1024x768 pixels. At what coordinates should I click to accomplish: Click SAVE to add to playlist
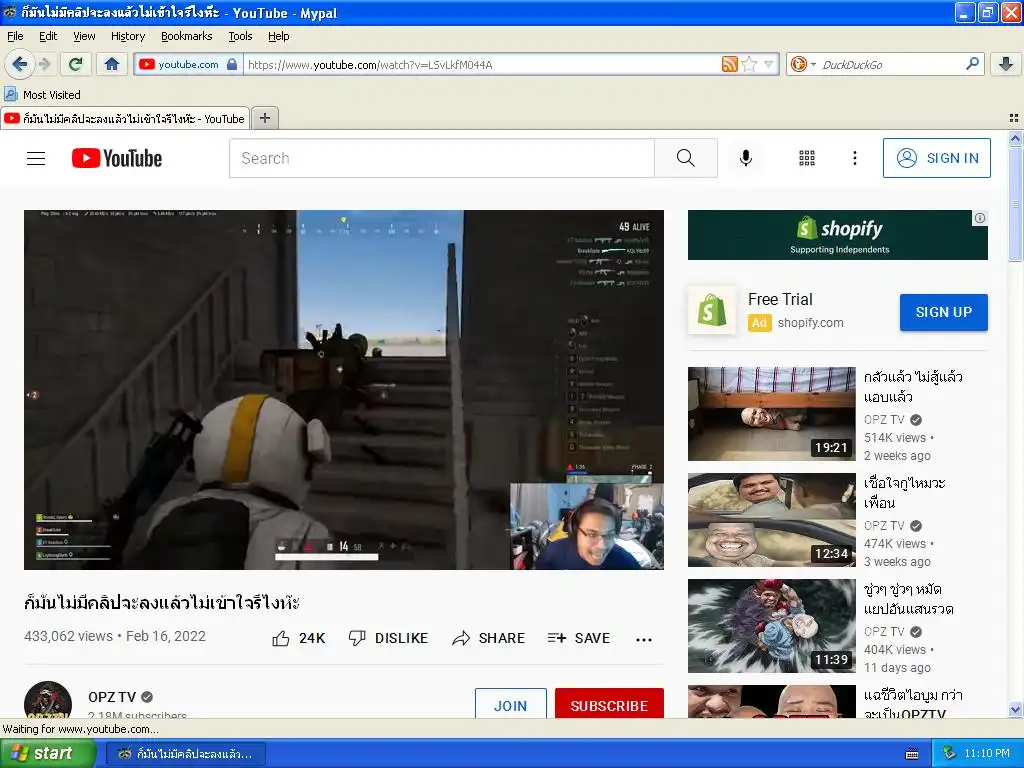[579, 638]
